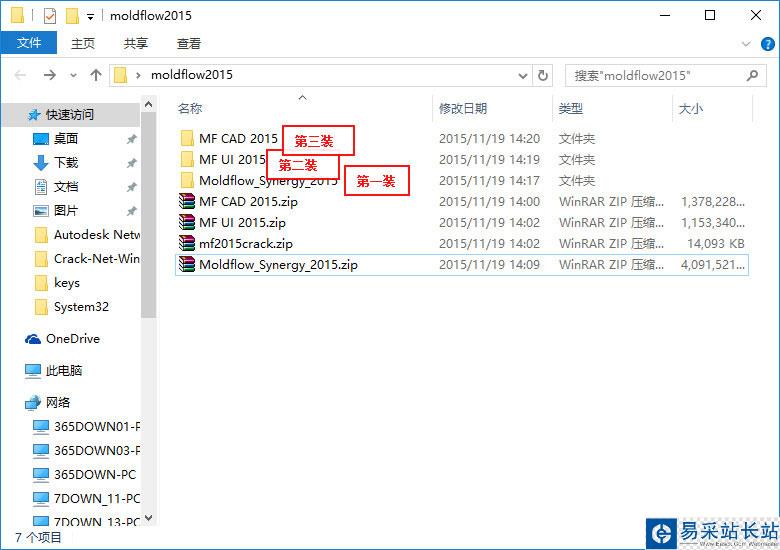Refresh the moldflow2015 folder view
Viewport: 780px width, 550px height.
coord(543,76)
